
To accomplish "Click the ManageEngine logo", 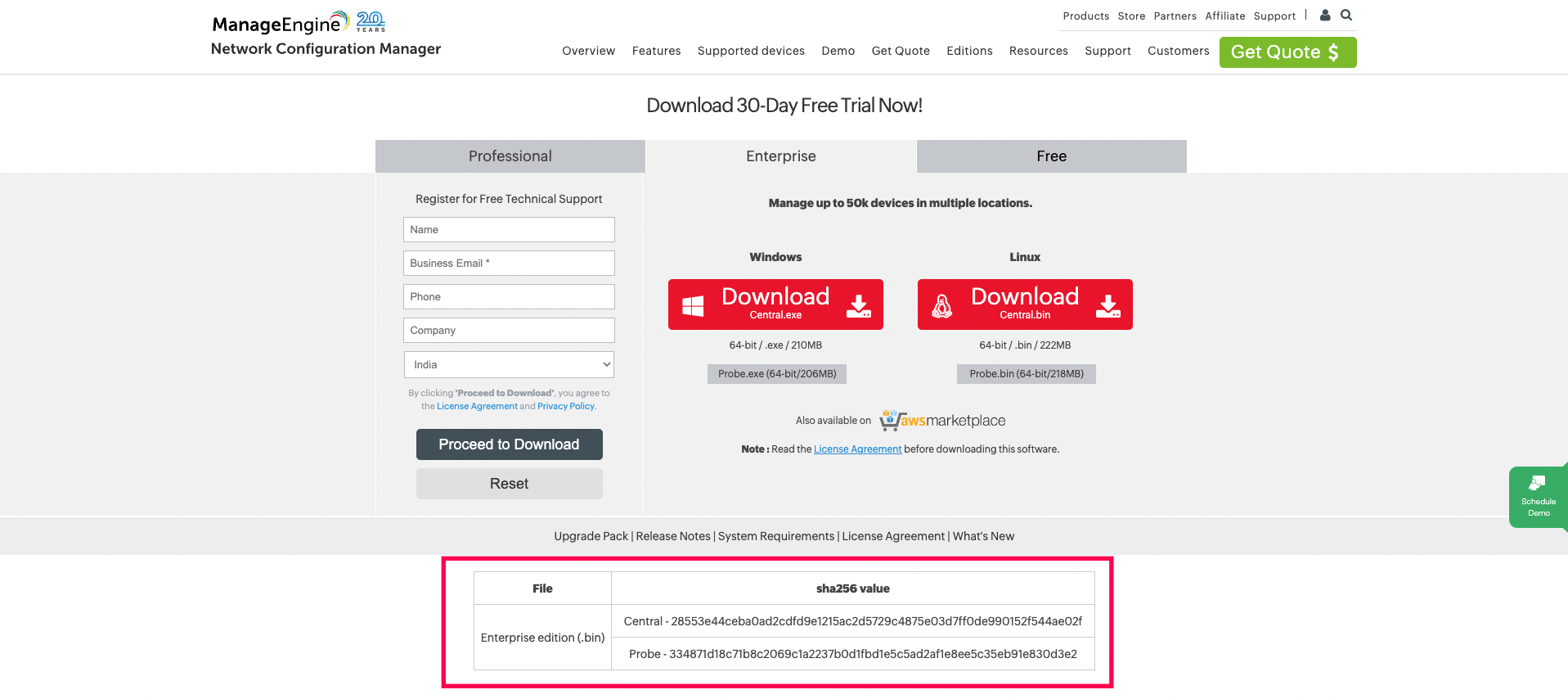I will (x=280, y=23).
